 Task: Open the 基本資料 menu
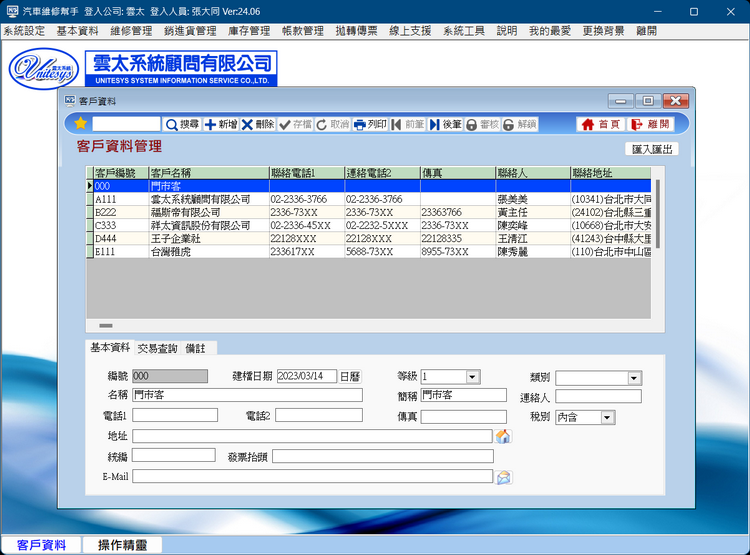coord(77,31)
